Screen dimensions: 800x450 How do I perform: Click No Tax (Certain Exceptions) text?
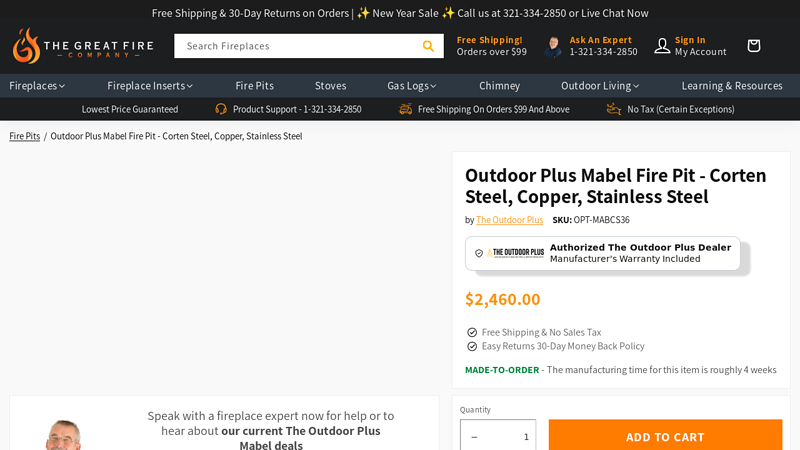[681, 109]
